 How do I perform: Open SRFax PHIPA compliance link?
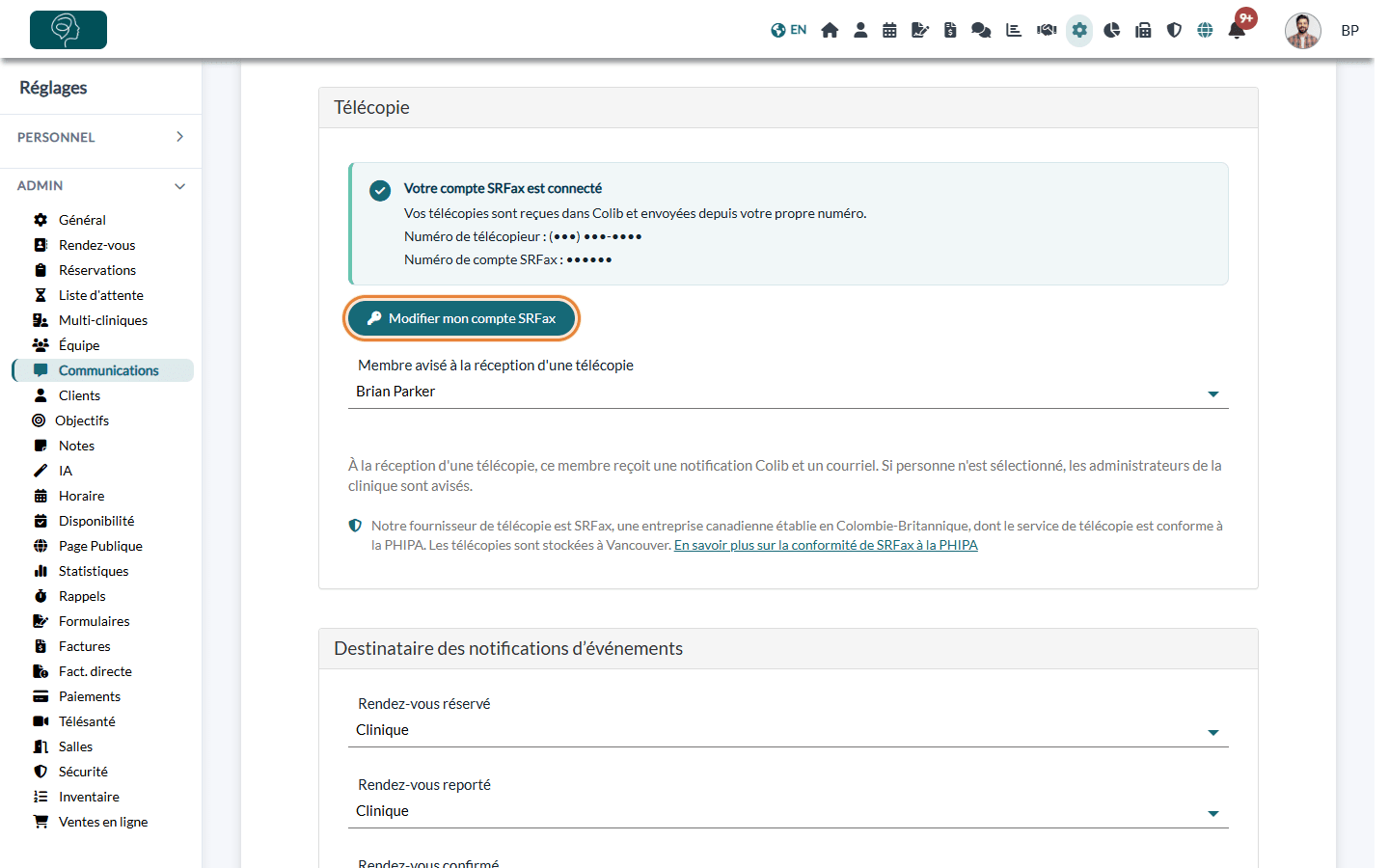coord(826,545)
